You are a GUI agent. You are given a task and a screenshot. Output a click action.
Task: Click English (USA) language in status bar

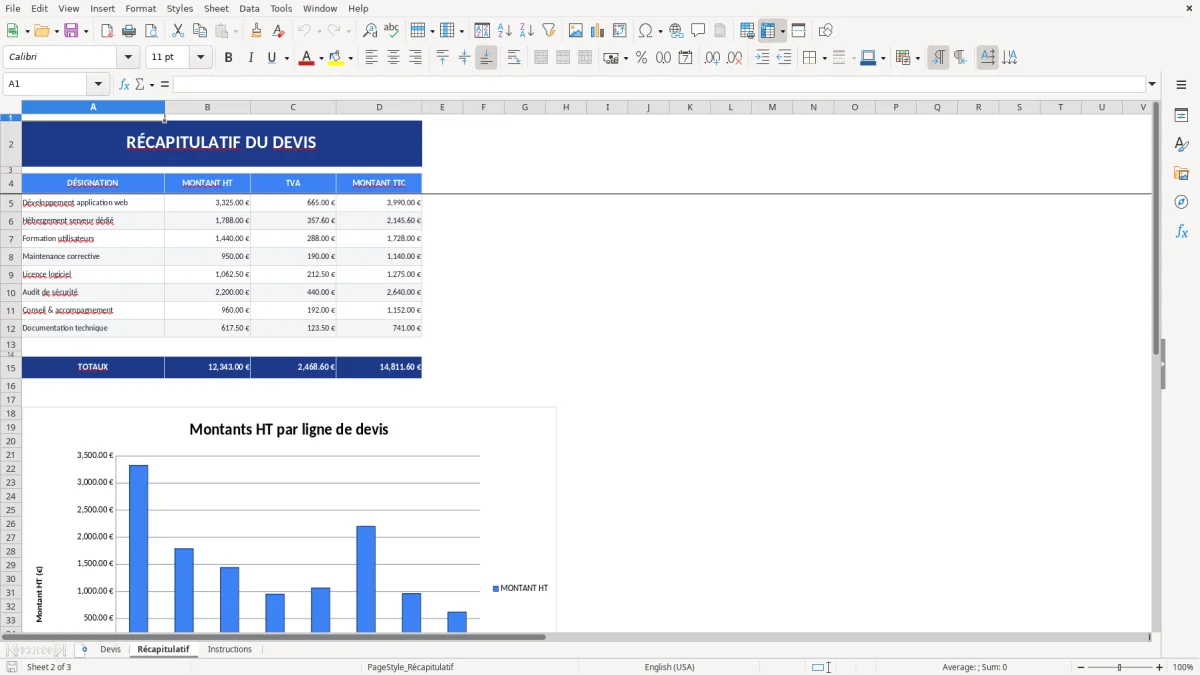click(669, 667)
